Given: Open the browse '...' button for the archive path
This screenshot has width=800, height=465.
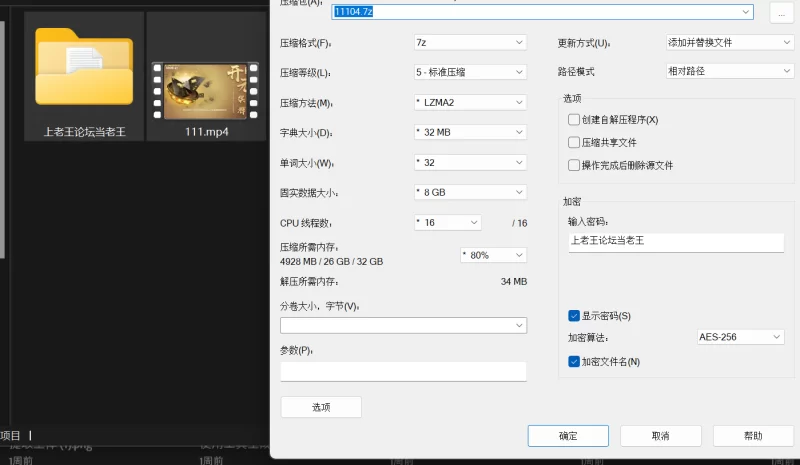Looking at the screenshot, I should 781,12.
